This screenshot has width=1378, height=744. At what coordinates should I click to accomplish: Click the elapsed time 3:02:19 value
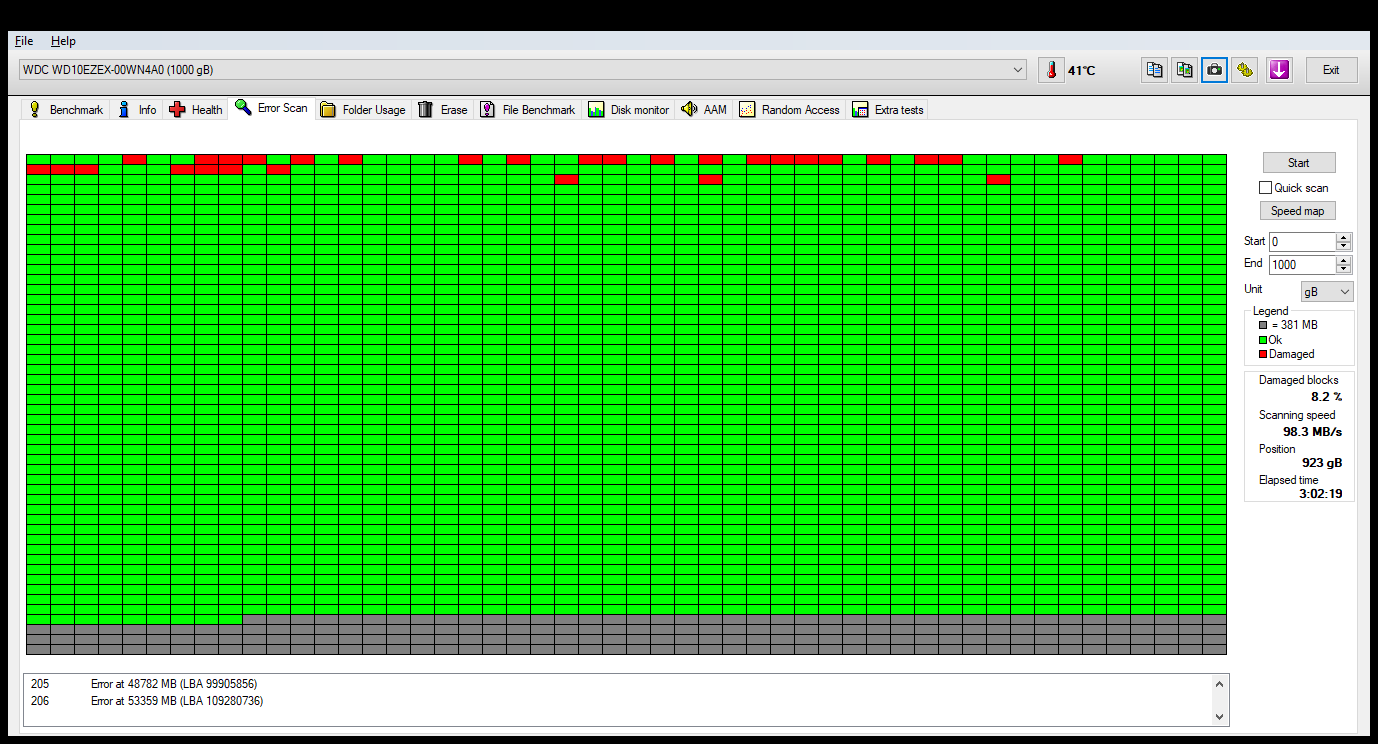click(x=1320, y=494)
